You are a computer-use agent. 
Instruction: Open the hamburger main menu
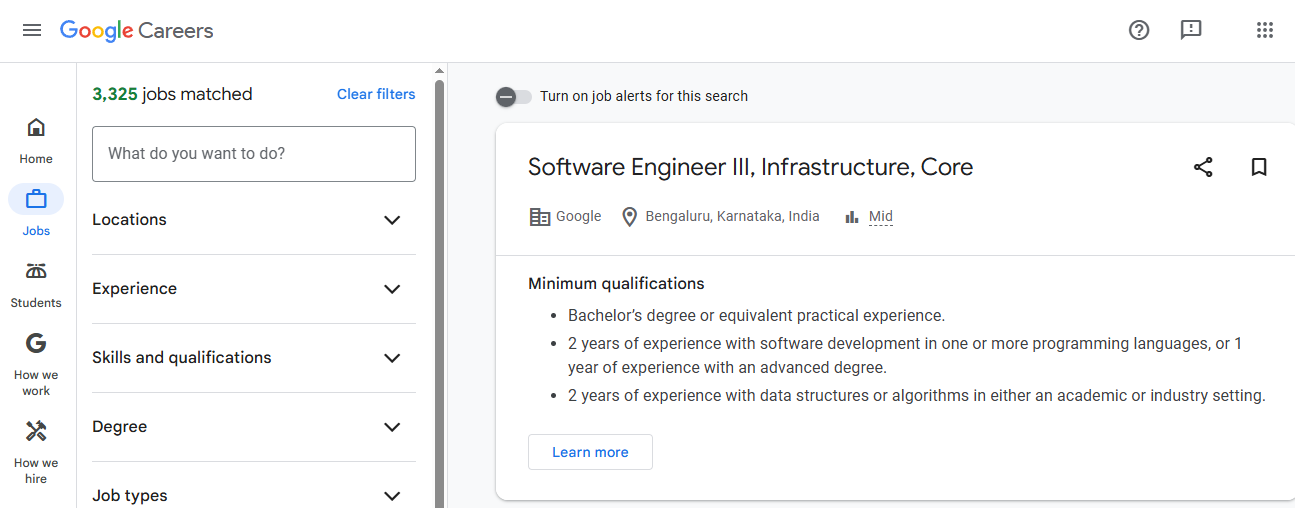point(32,30)
